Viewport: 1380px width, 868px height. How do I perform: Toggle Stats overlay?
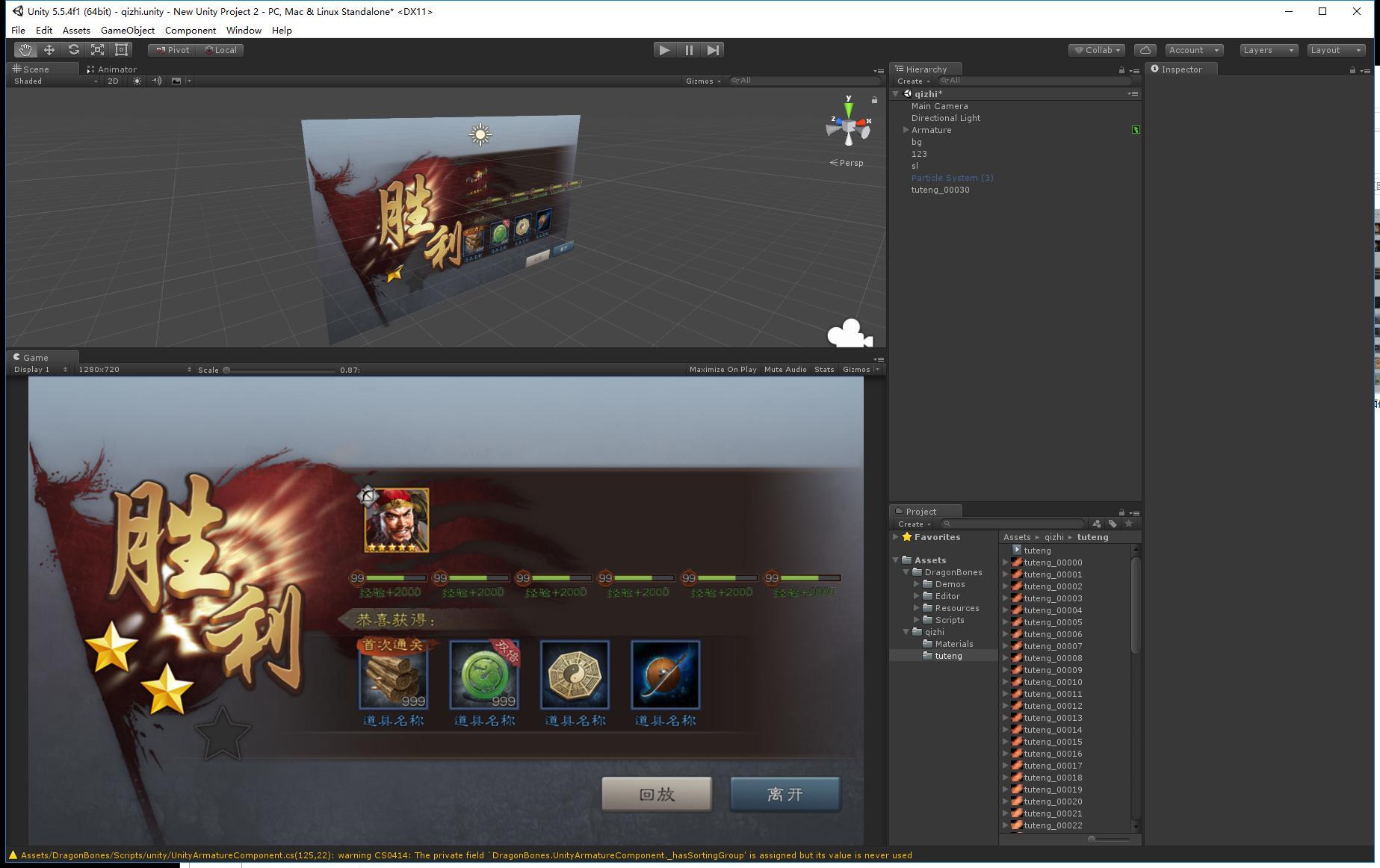pos(824,370)
